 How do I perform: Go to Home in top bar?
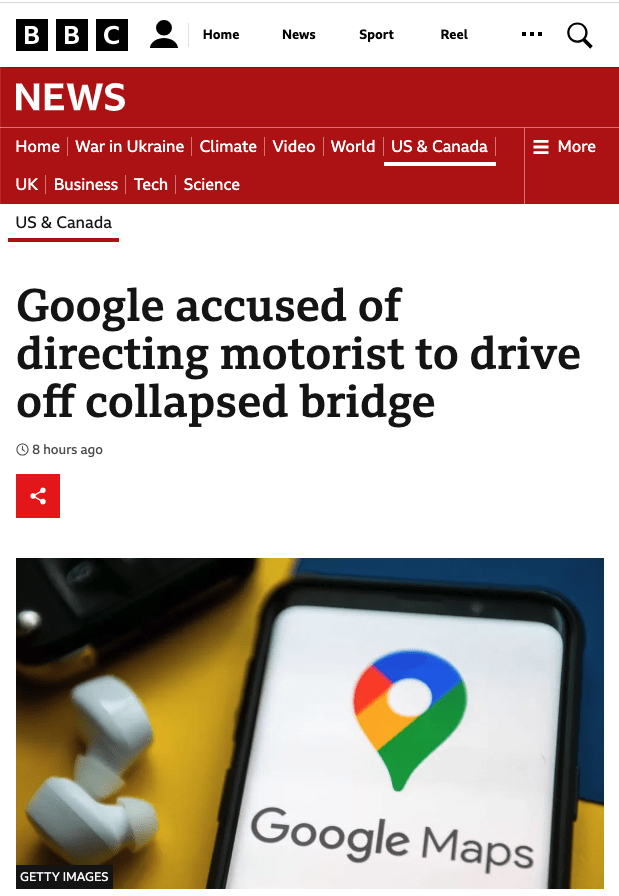pyautogui.click(x=221, y=35)
